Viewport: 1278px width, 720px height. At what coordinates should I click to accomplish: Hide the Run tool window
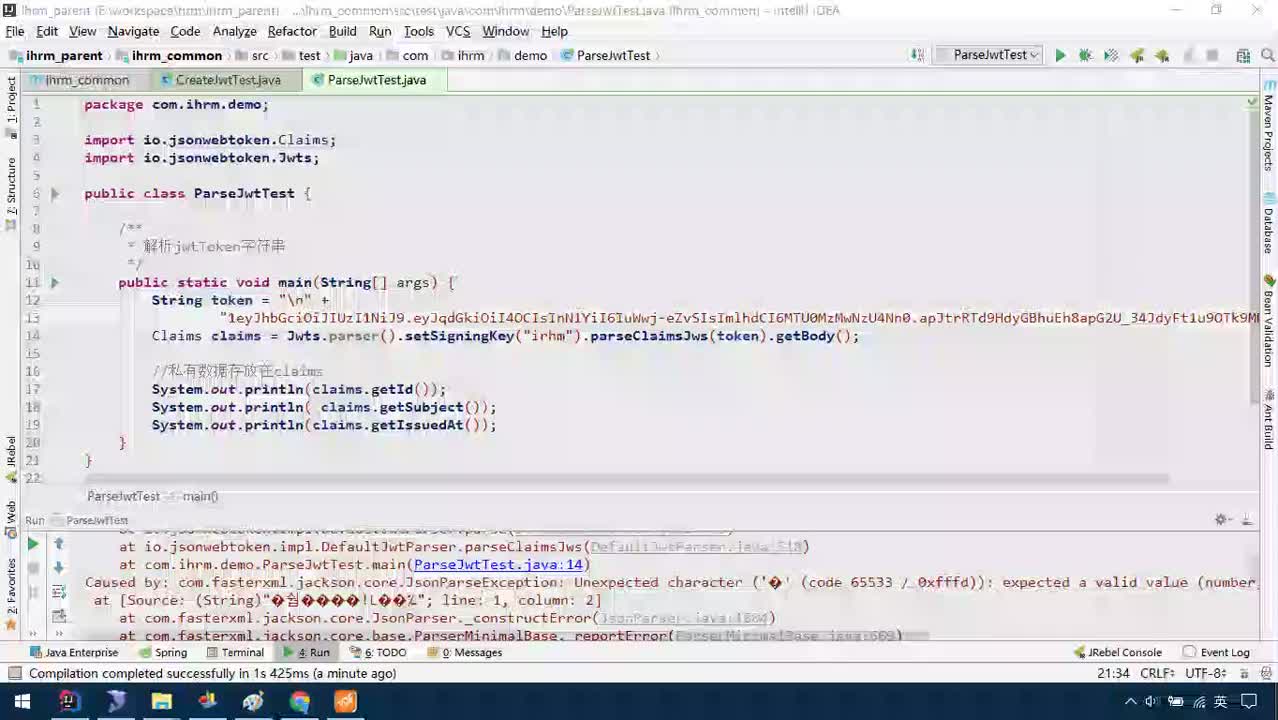[x=1247, y=520]
